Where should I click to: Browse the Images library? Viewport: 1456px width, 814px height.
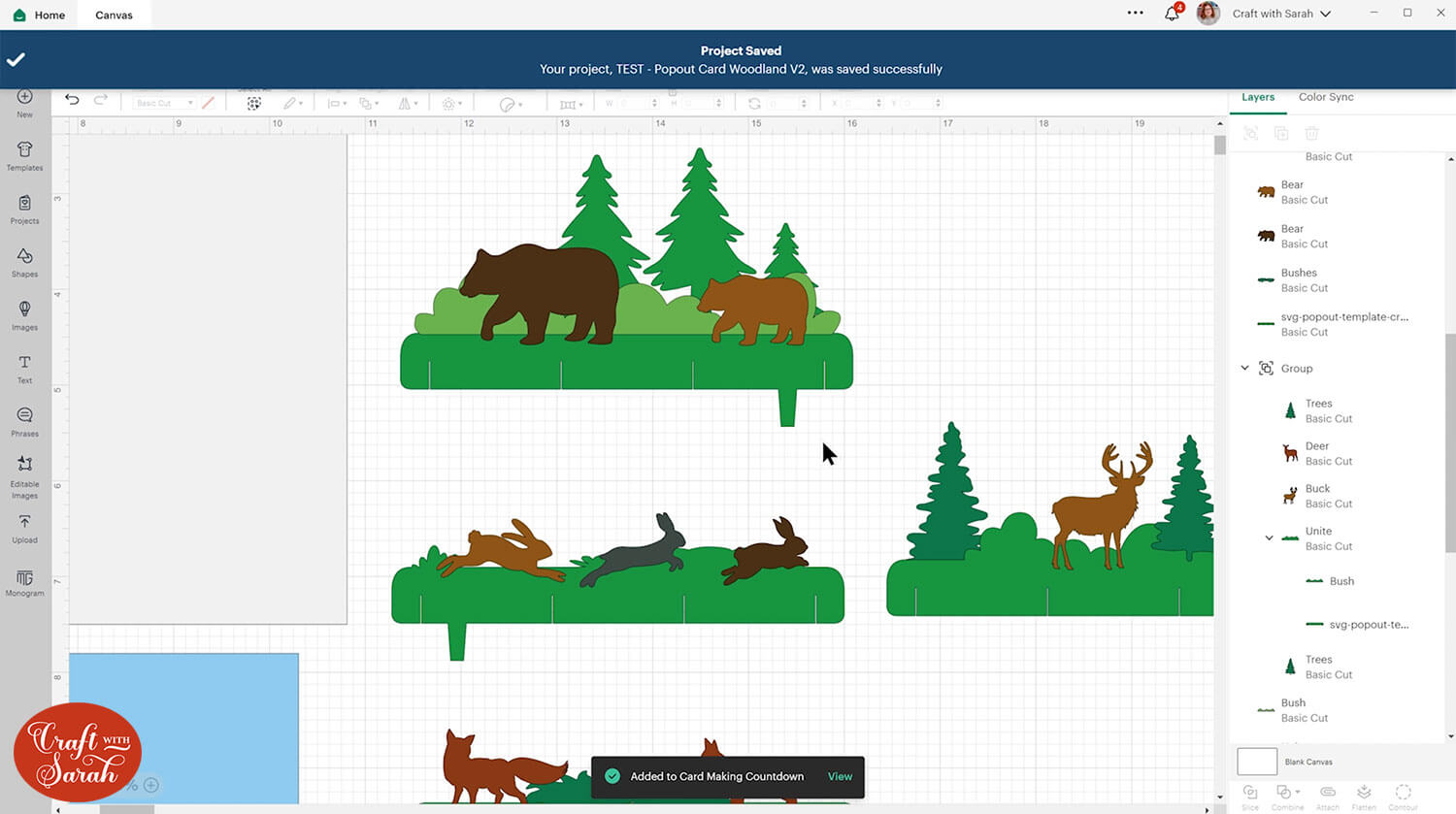25,315
